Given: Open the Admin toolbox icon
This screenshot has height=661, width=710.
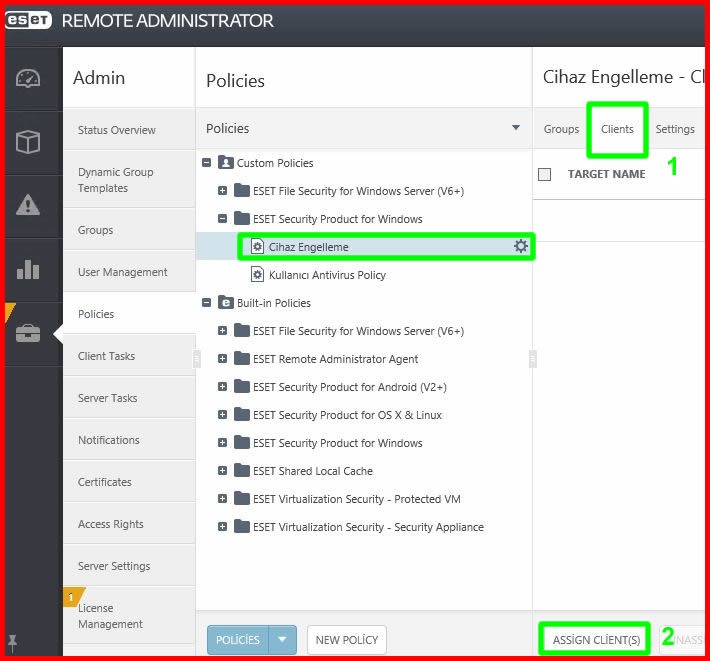Looking at the screenshot, I should [x=28, y=334].
